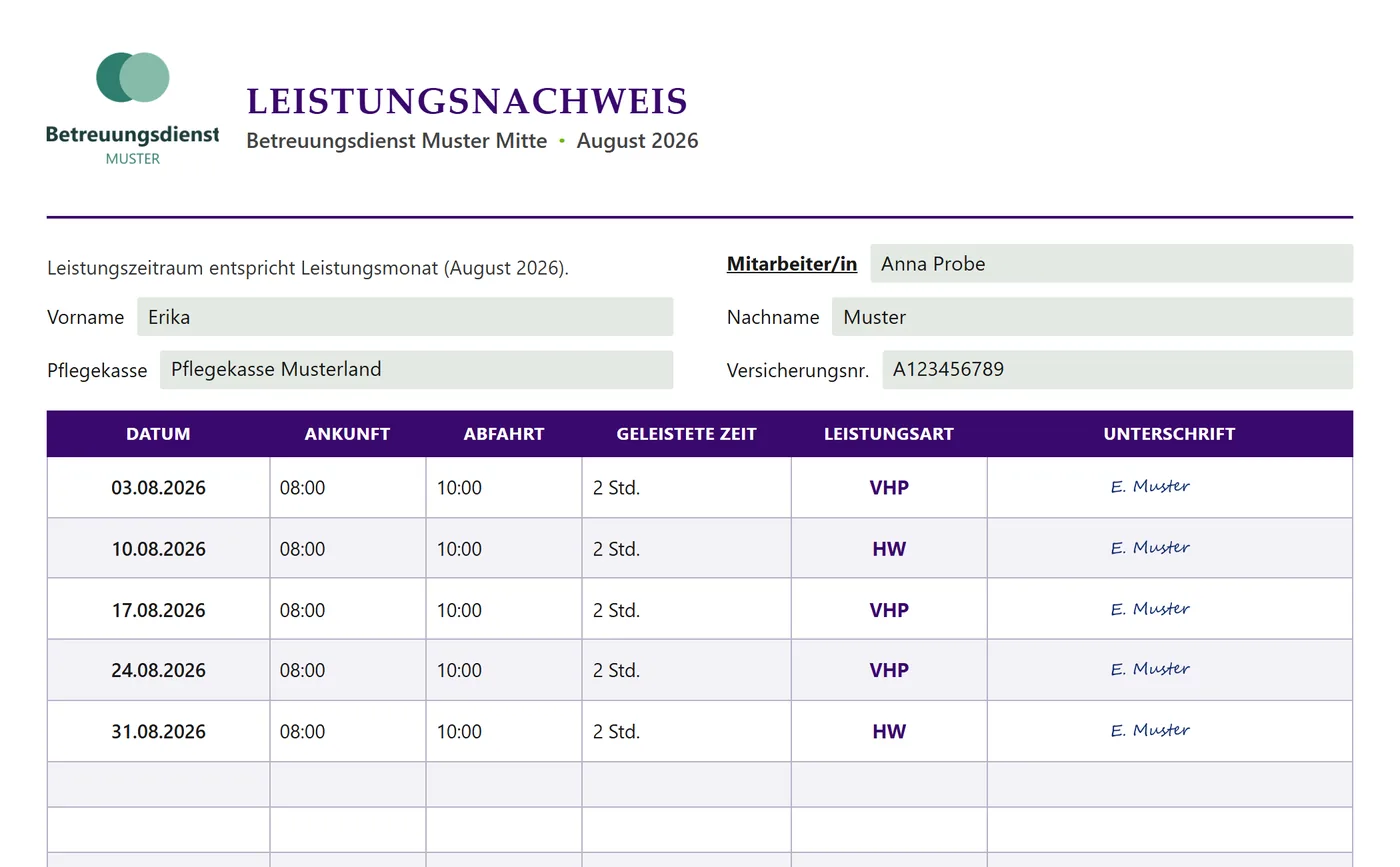The width and height of the screenshot is (1400, 867).
Task: Click "2 Std." in the 17.08.2026 row
Action: click(x=616, y=610)
